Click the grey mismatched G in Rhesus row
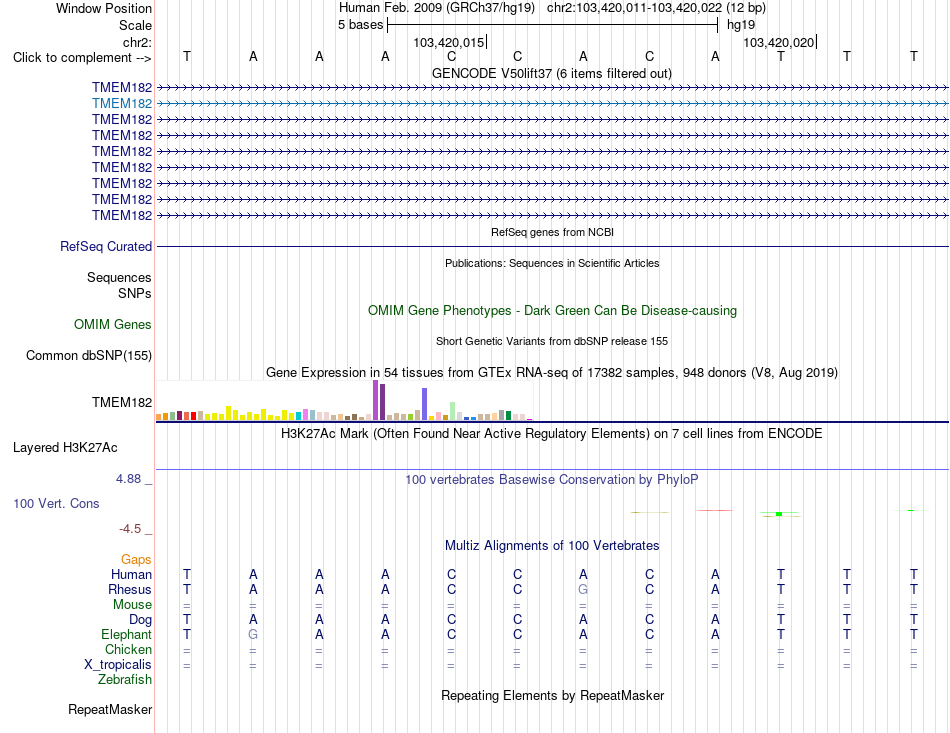This screenshot has width=950, height=733. 583,589
